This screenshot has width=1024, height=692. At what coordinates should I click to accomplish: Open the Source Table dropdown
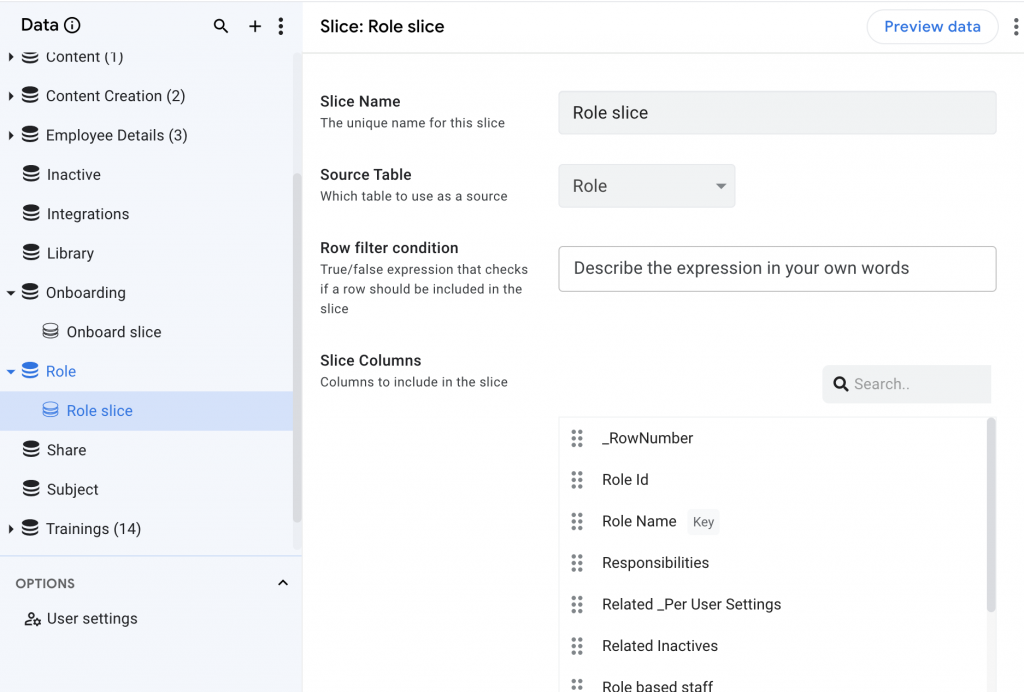coord(646,186)
